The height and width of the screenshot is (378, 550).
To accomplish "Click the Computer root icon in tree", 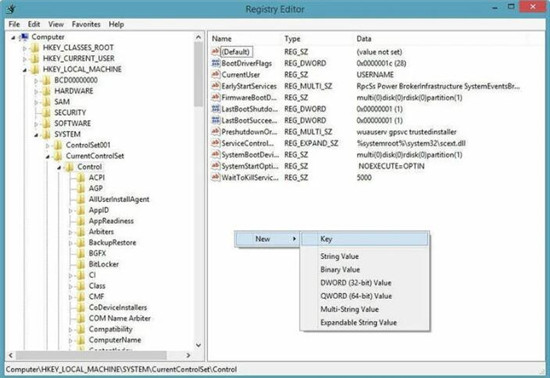I will pyautogui.click(x=24, y=37).
